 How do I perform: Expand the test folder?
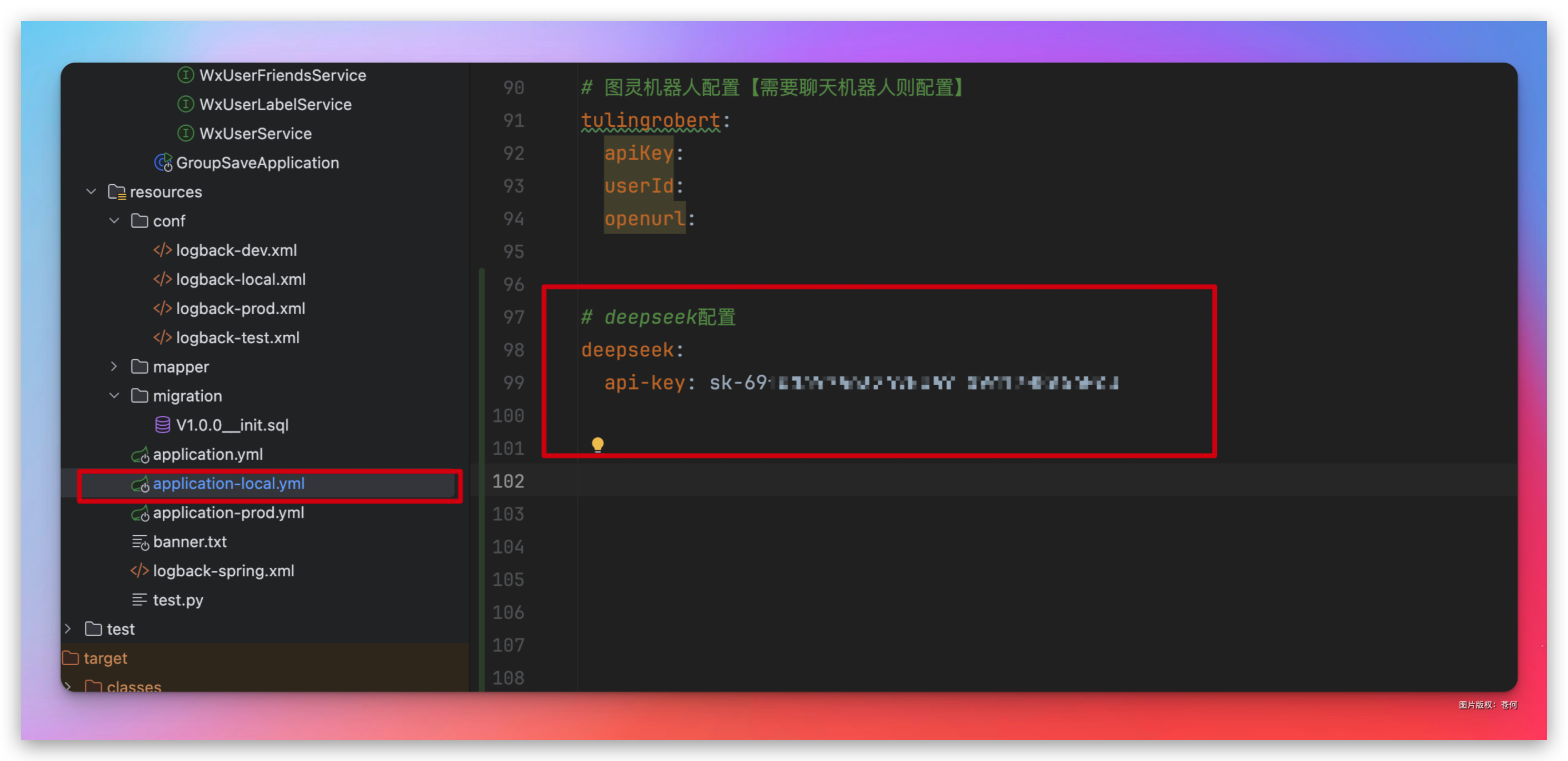click(68, 629)
